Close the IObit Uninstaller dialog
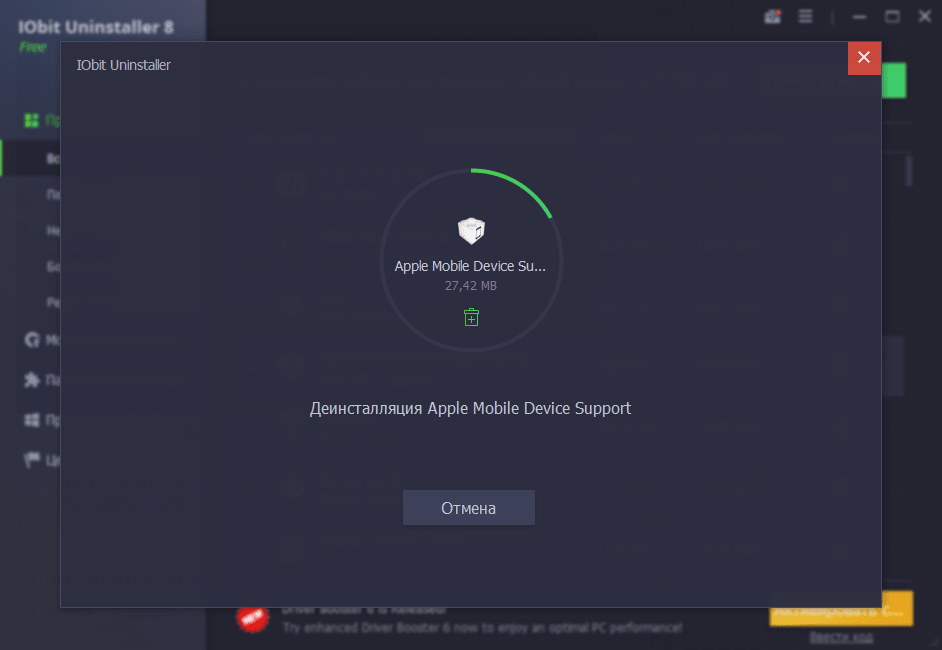 point(864,58)
